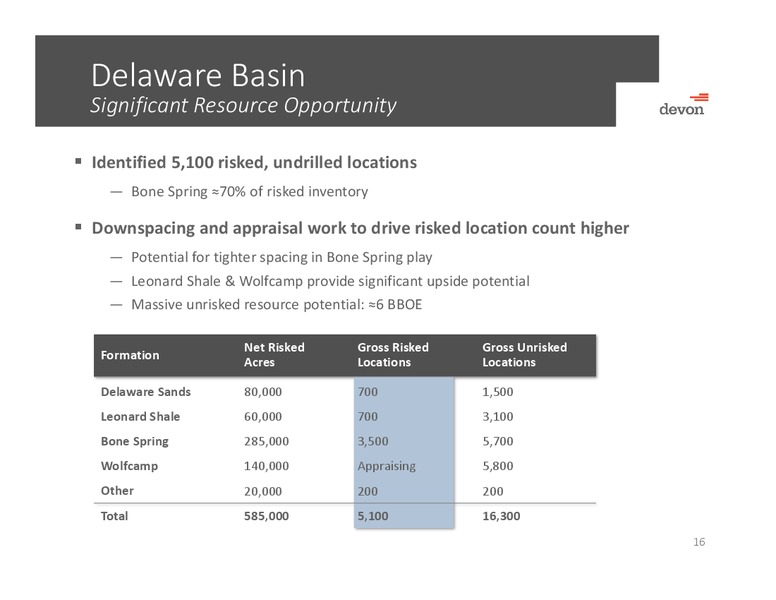The image size is (776, 600).
Task: Click the 585,000 total acres cell
Action: click(x=266, y=516)
